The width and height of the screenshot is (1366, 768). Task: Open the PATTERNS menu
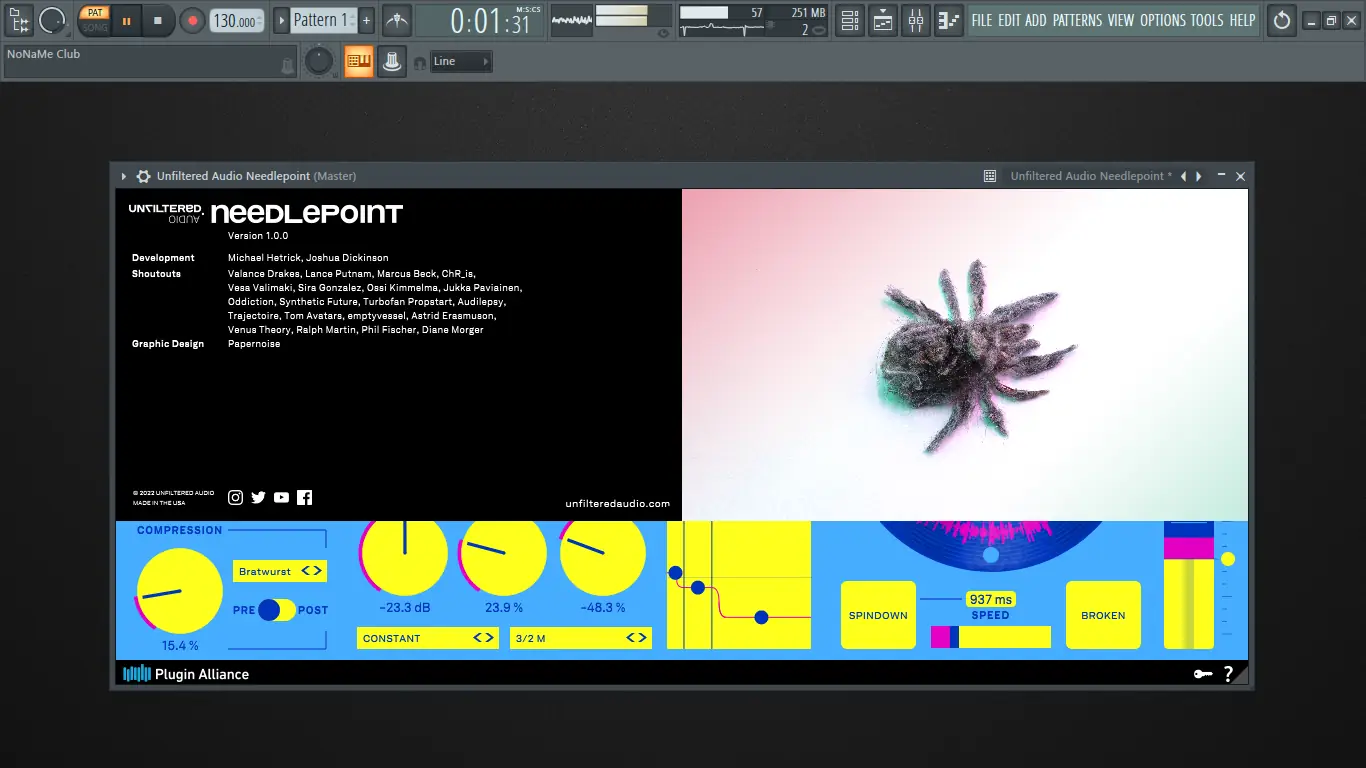(x=1077, y=20)
